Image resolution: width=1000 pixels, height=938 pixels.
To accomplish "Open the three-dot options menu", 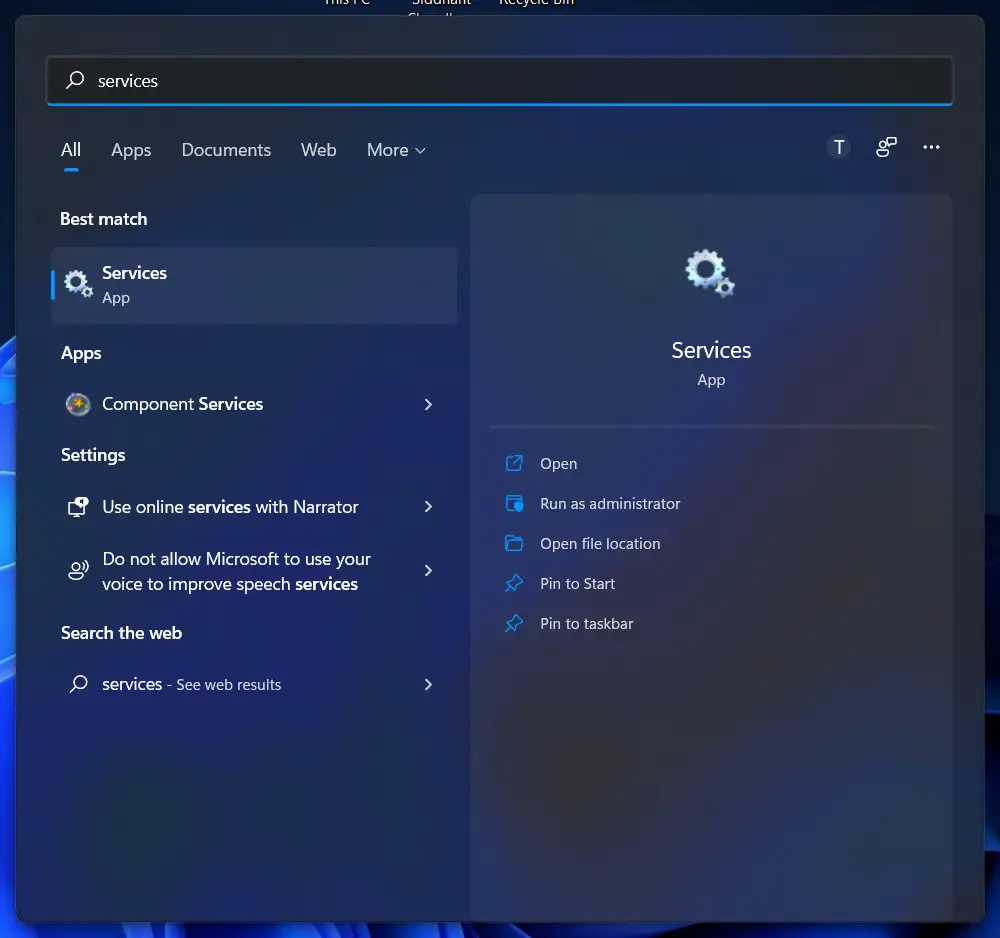I will [x=931, y=147].
